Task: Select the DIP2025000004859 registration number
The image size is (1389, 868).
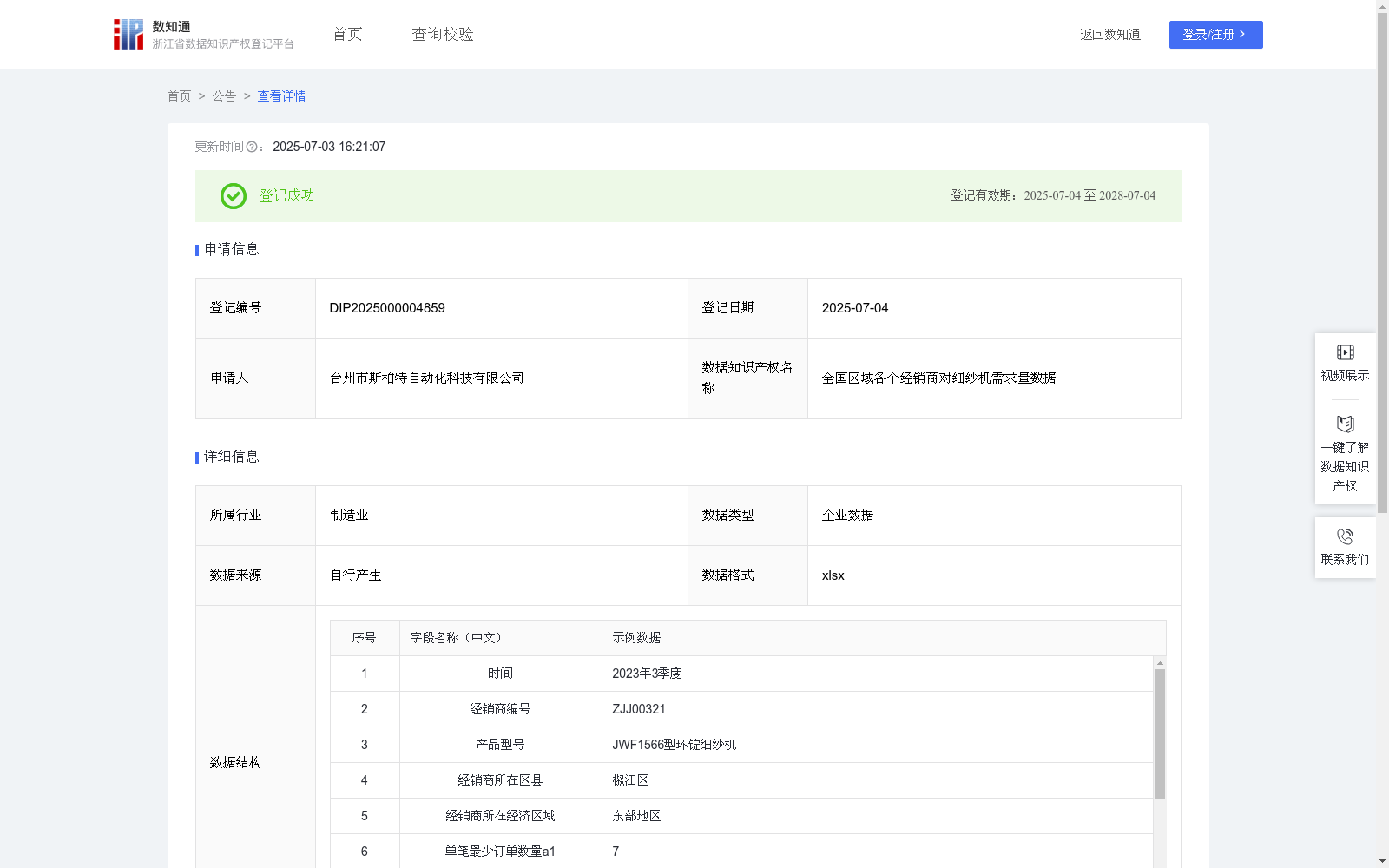Action: point(385,307)
